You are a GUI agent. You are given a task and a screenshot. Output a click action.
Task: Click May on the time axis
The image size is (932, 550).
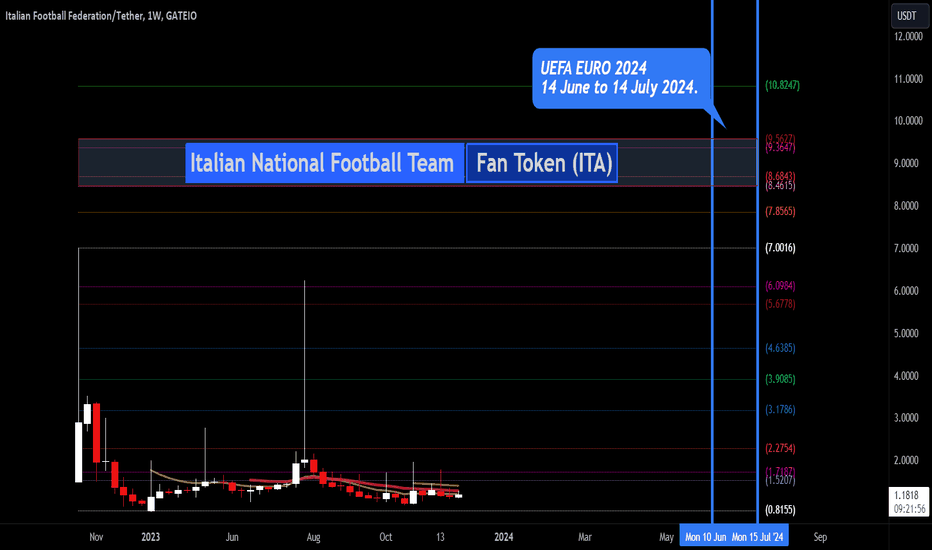pyautogui.click(x=666, y=537)
